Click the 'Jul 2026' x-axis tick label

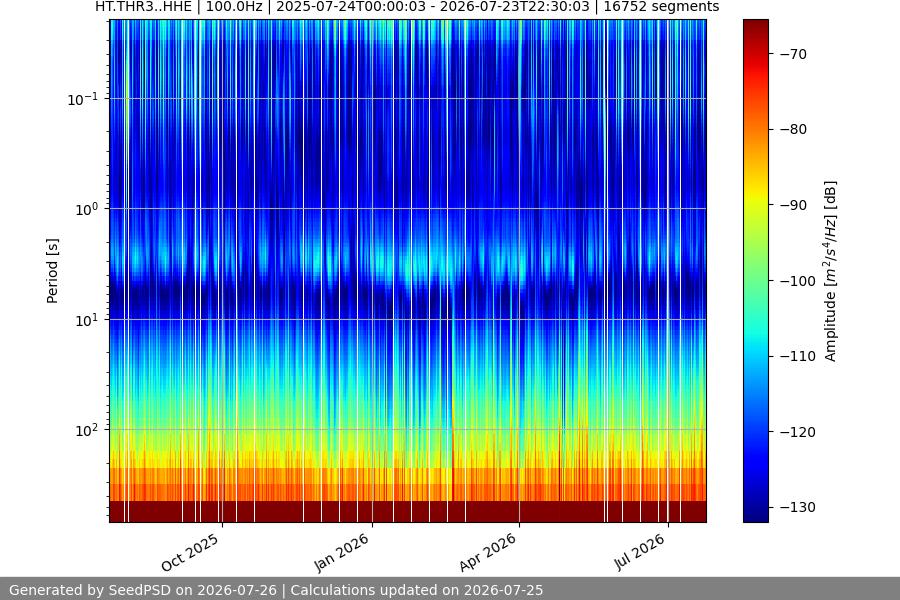tap(639, 552)
